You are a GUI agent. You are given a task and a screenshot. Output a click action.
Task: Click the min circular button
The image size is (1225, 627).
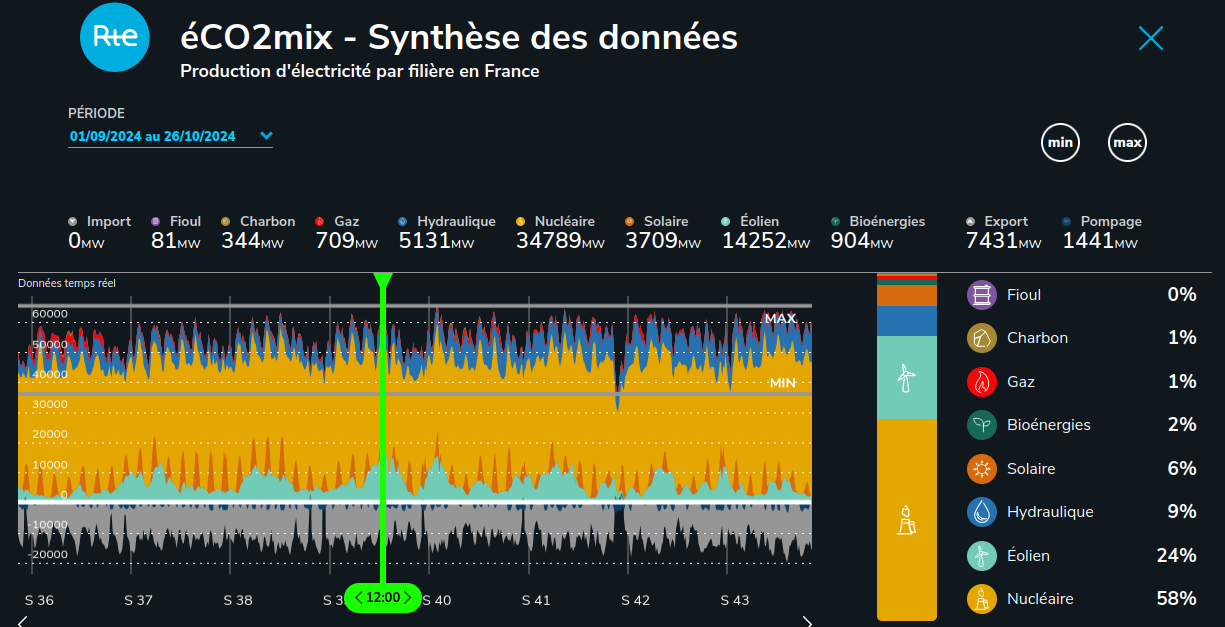click(x=1060, y=143)
